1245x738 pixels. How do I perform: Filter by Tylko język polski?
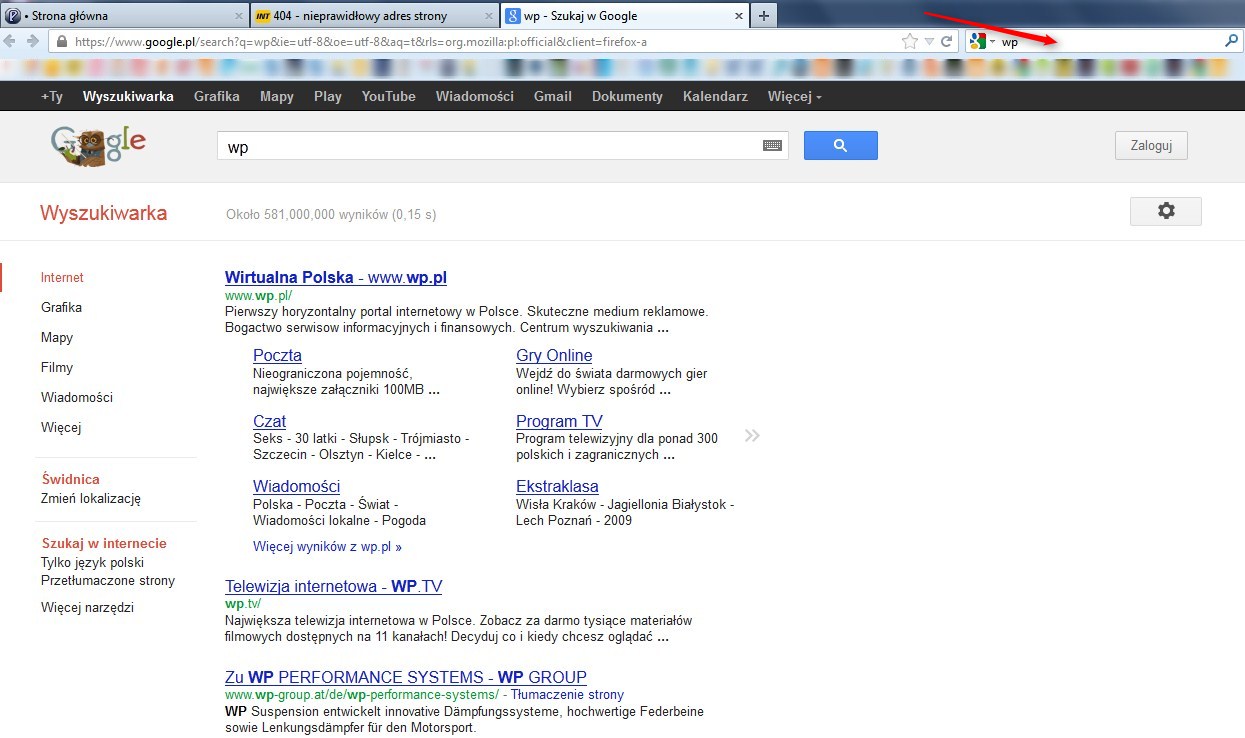click(x=93, y=563)
